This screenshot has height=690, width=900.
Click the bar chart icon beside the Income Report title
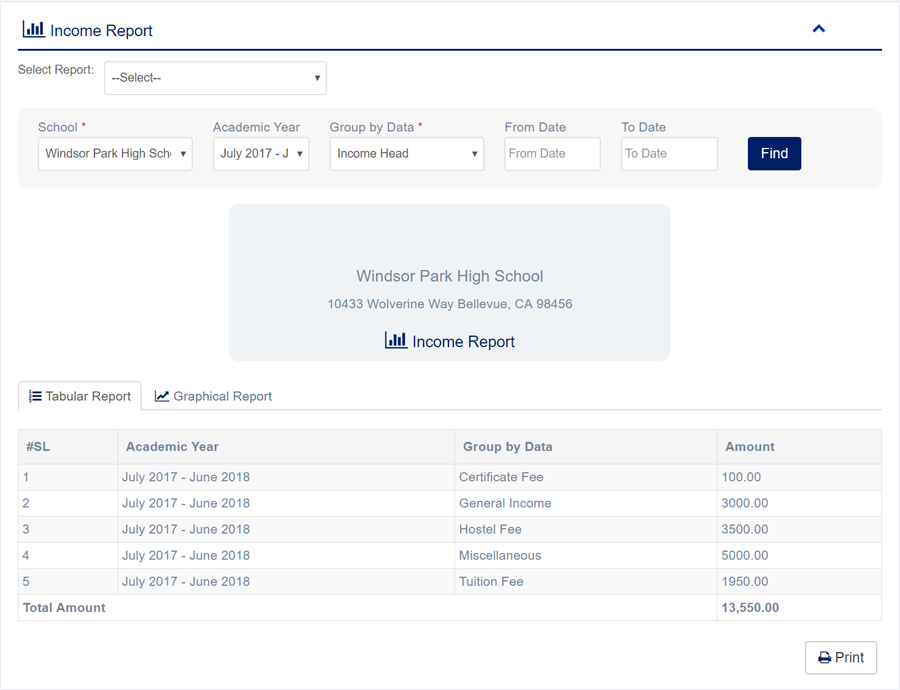[33, 30]
